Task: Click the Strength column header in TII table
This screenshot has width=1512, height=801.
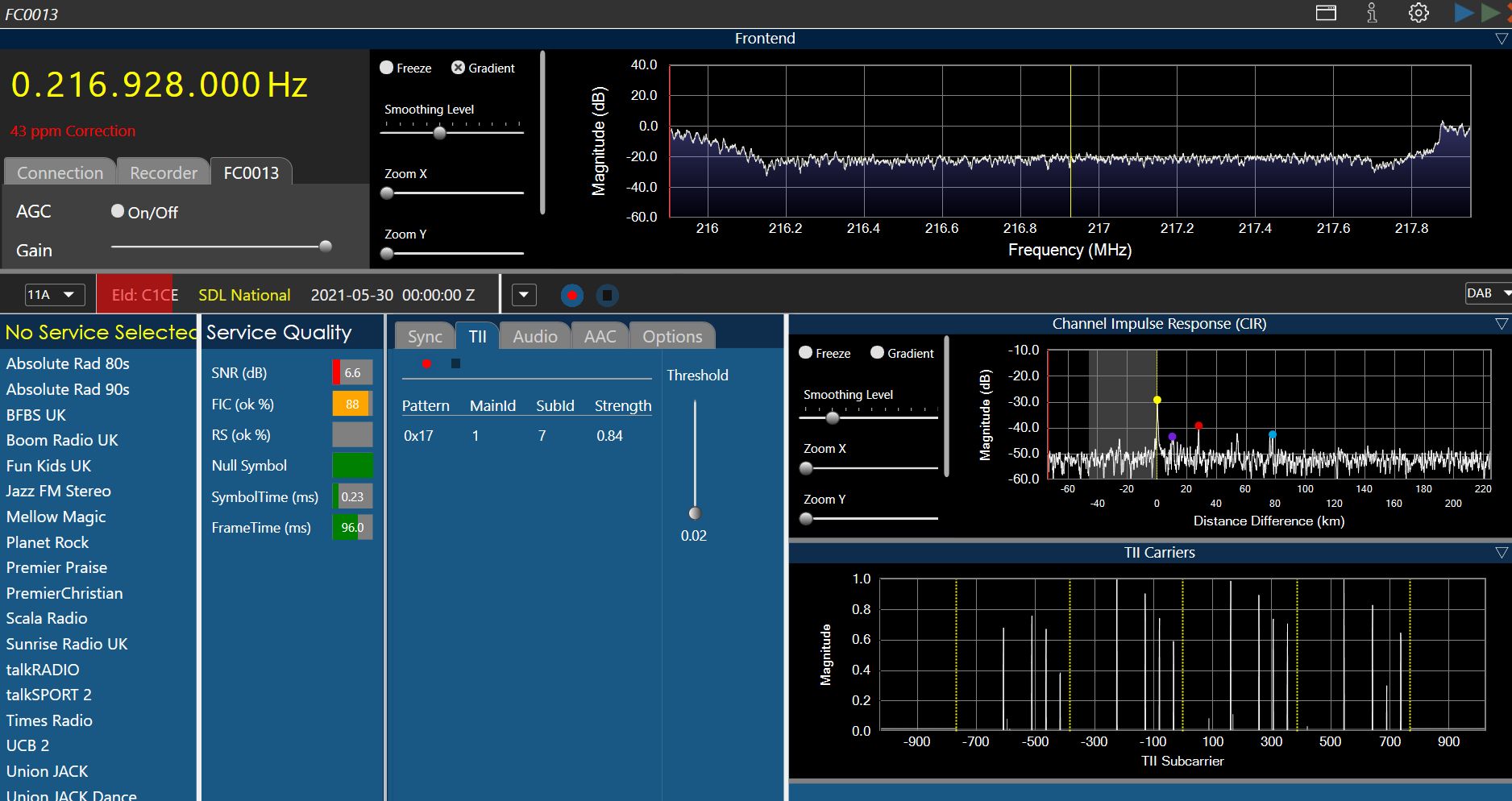Action: tap(623, 405)
